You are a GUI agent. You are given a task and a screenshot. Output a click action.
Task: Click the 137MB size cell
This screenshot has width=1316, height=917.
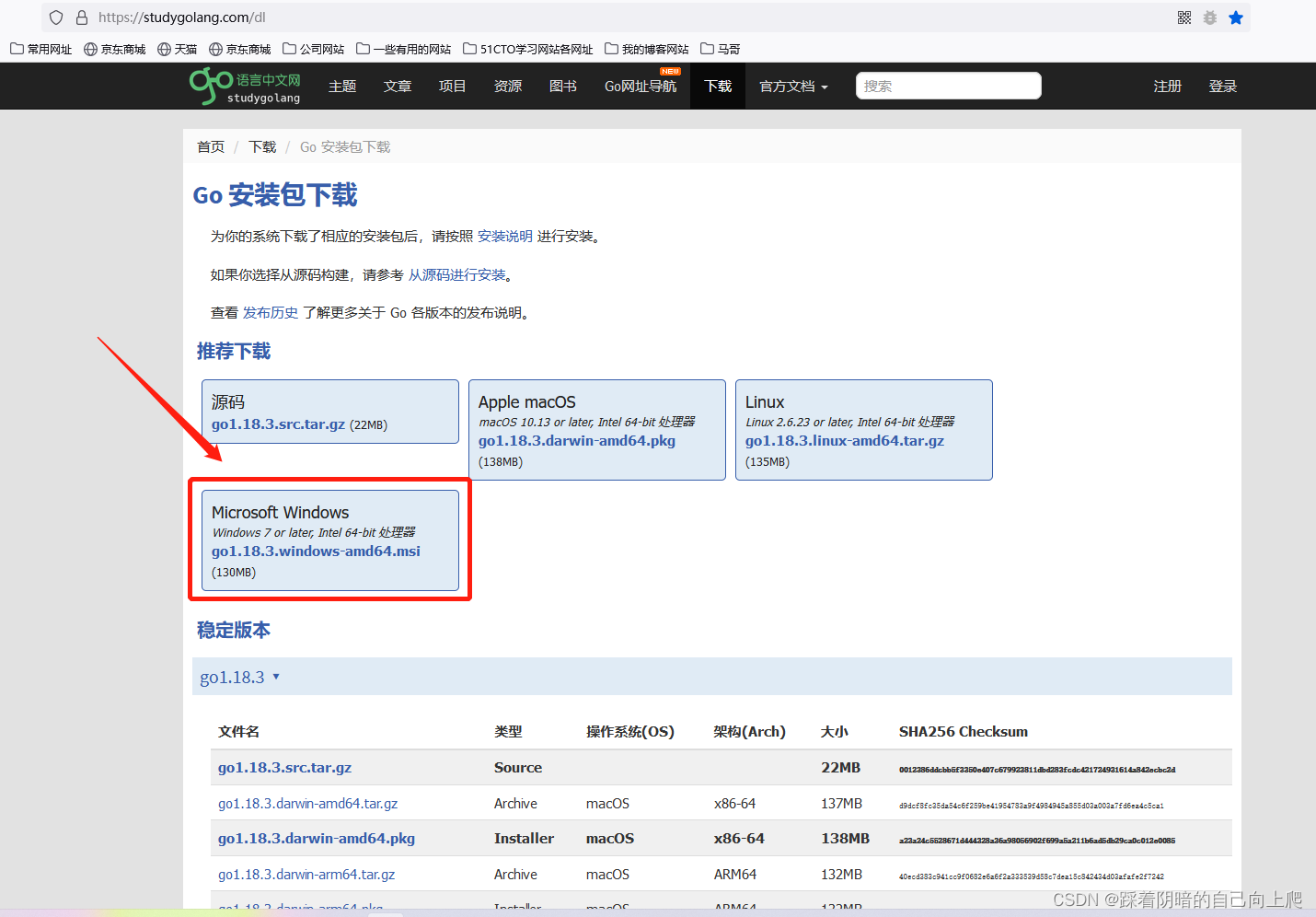point(841,804)
